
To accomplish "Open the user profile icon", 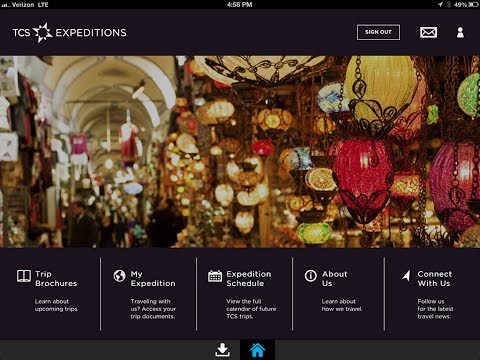I will [460, 32].
